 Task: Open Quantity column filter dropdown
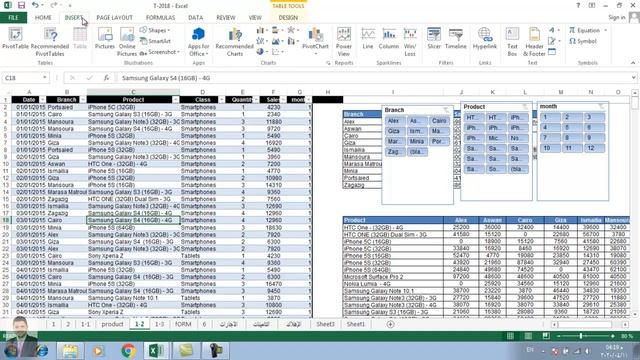coord(256,100)
